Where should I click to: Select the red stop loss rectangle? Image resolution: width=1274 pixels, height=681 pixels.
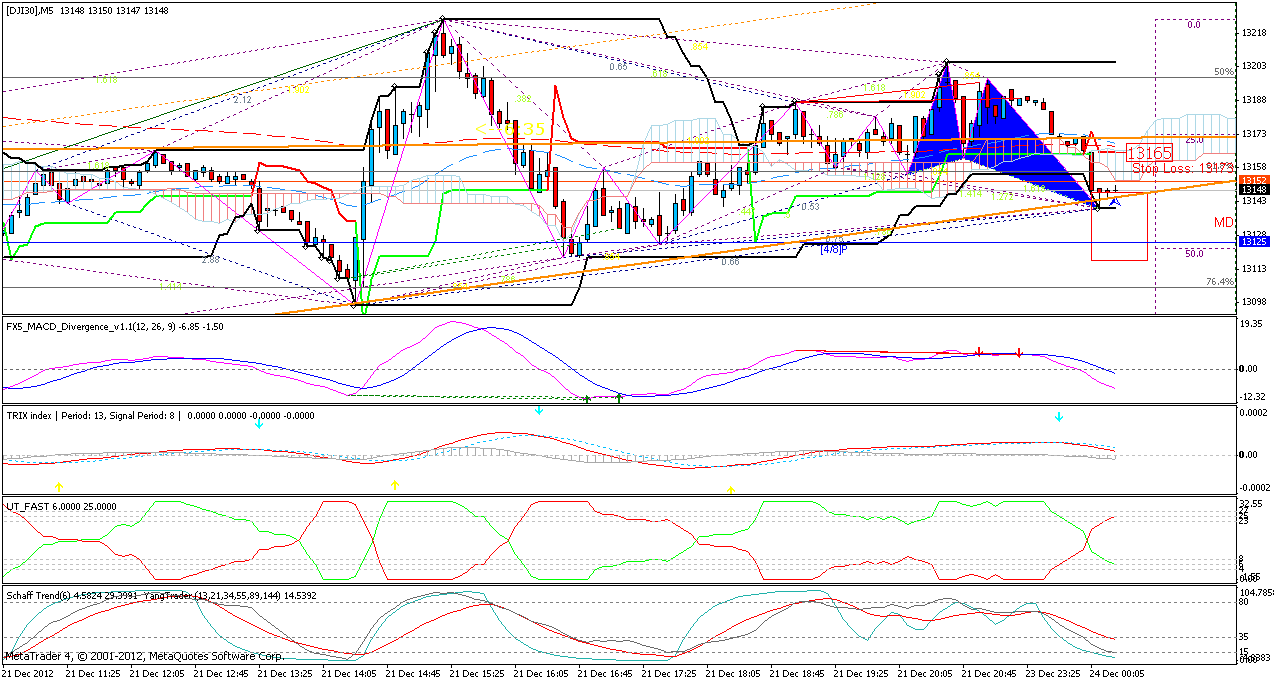pos(1119,227)
